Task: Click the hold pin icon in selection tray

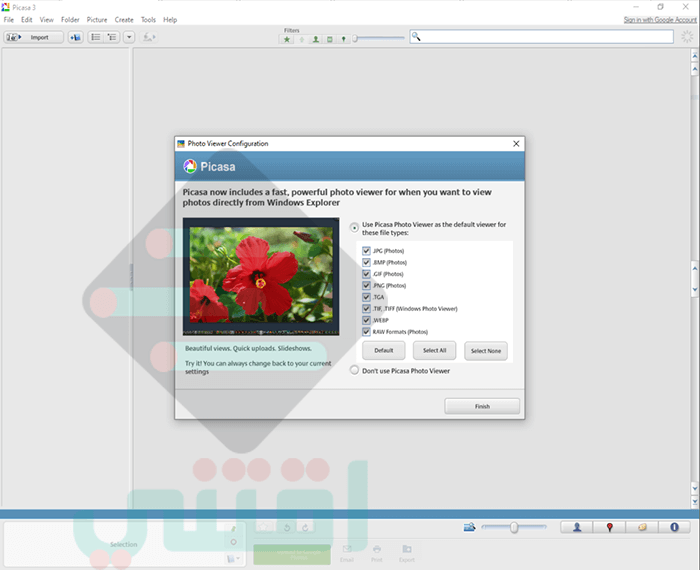Action: pyautogui.click(x=233, y=529)
